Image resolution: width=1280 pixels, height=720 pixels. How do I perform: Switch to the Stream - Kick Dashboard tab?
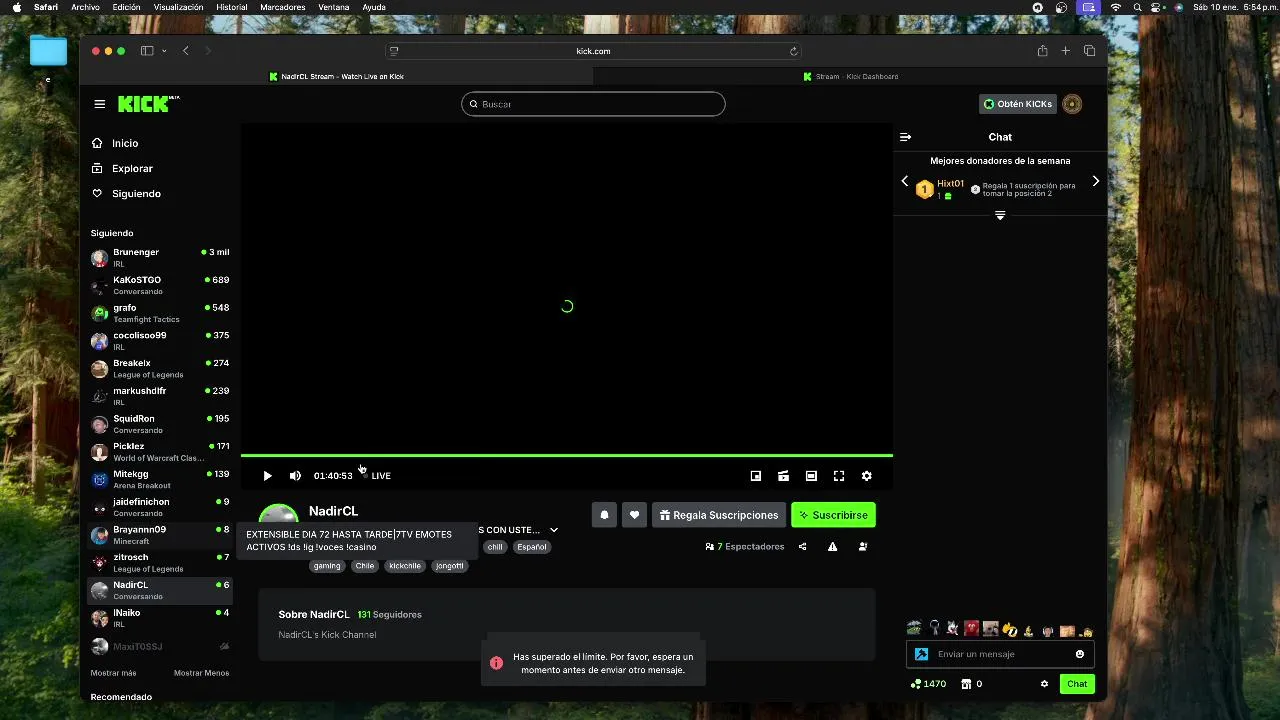850,76
